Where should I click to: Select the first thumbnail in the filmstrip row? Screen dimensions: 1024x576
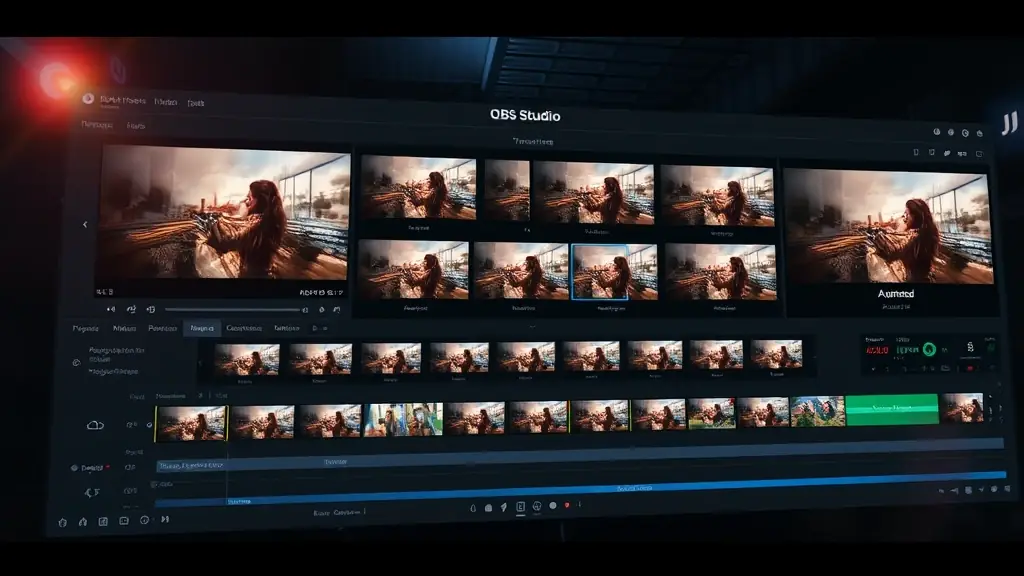click(x=247, y=359)
